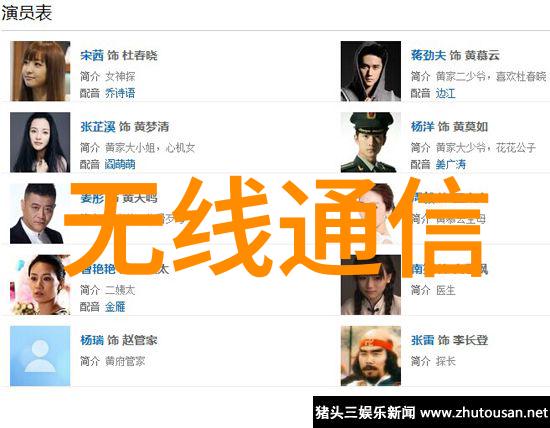Click the 二姨太 actress portrait thumbnail
550x428 pixels.
pos(40,285)
